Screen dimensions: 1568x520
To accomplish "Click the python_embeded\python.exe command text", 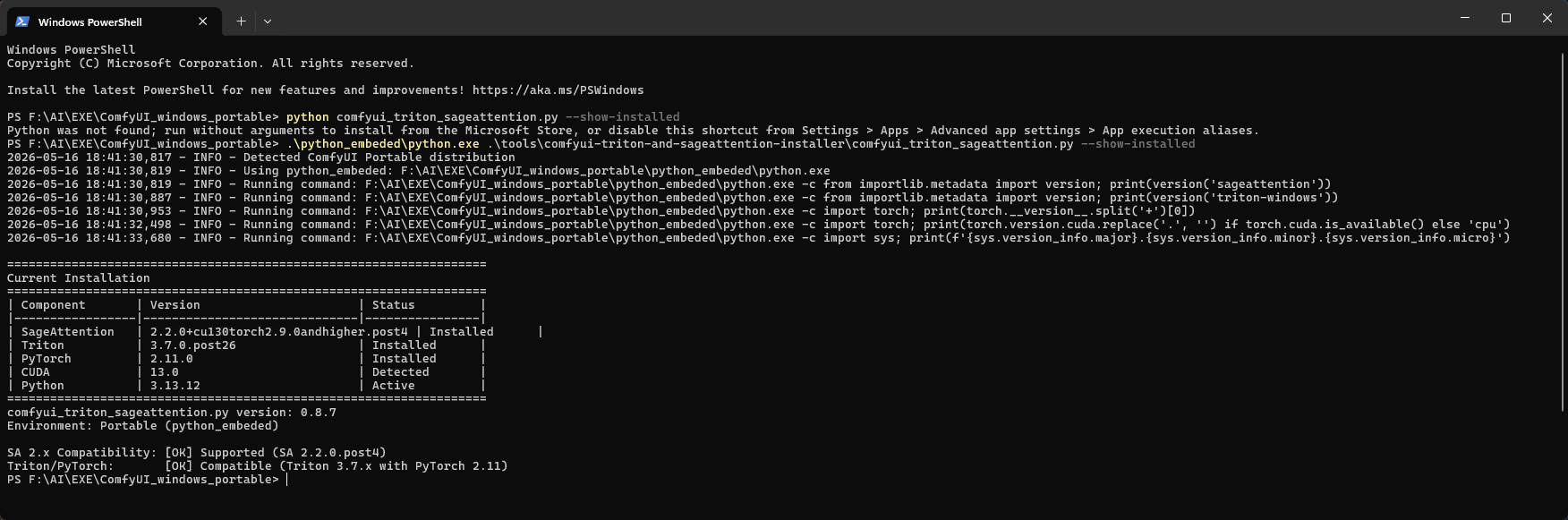I will click(x=383, y=144).
